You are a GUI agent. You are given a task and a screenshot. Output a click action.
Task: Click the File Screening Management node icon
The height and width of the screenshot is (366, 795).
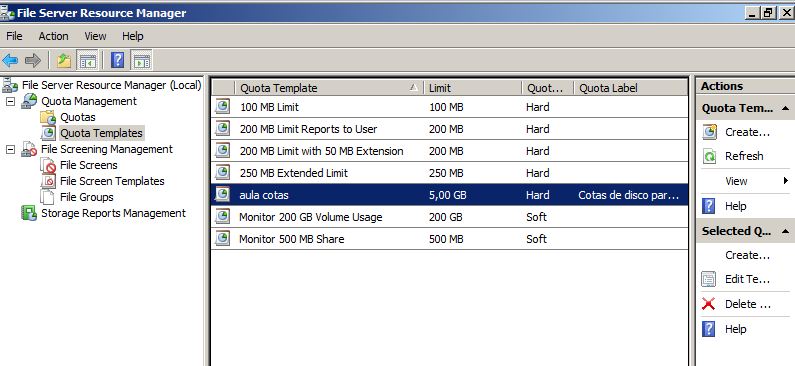coord(29,150)
